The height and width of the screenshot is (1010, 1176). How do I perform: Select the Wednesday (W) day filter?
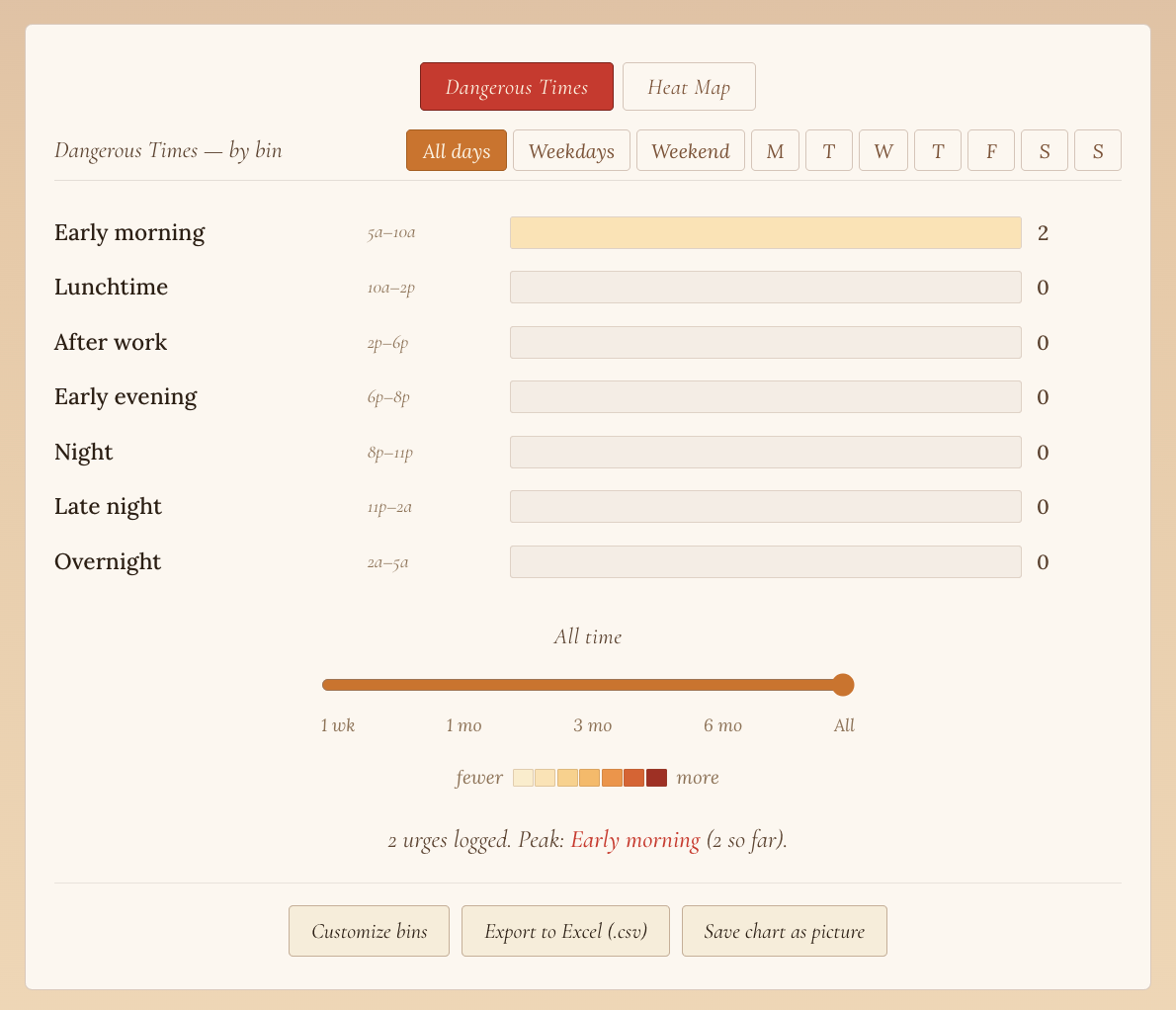pyautogui.click(x=882, y=151)
